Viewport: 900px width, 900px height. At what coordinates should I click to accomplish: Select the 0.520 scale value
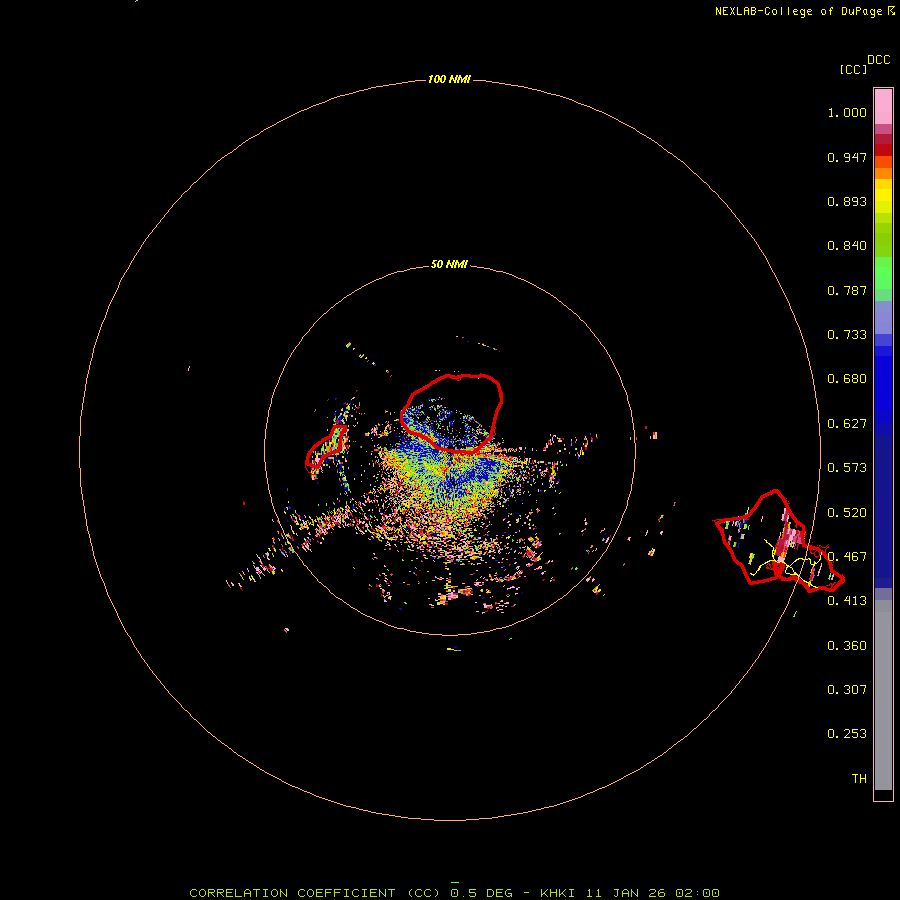pyautogui.click(x=847, y=513)
